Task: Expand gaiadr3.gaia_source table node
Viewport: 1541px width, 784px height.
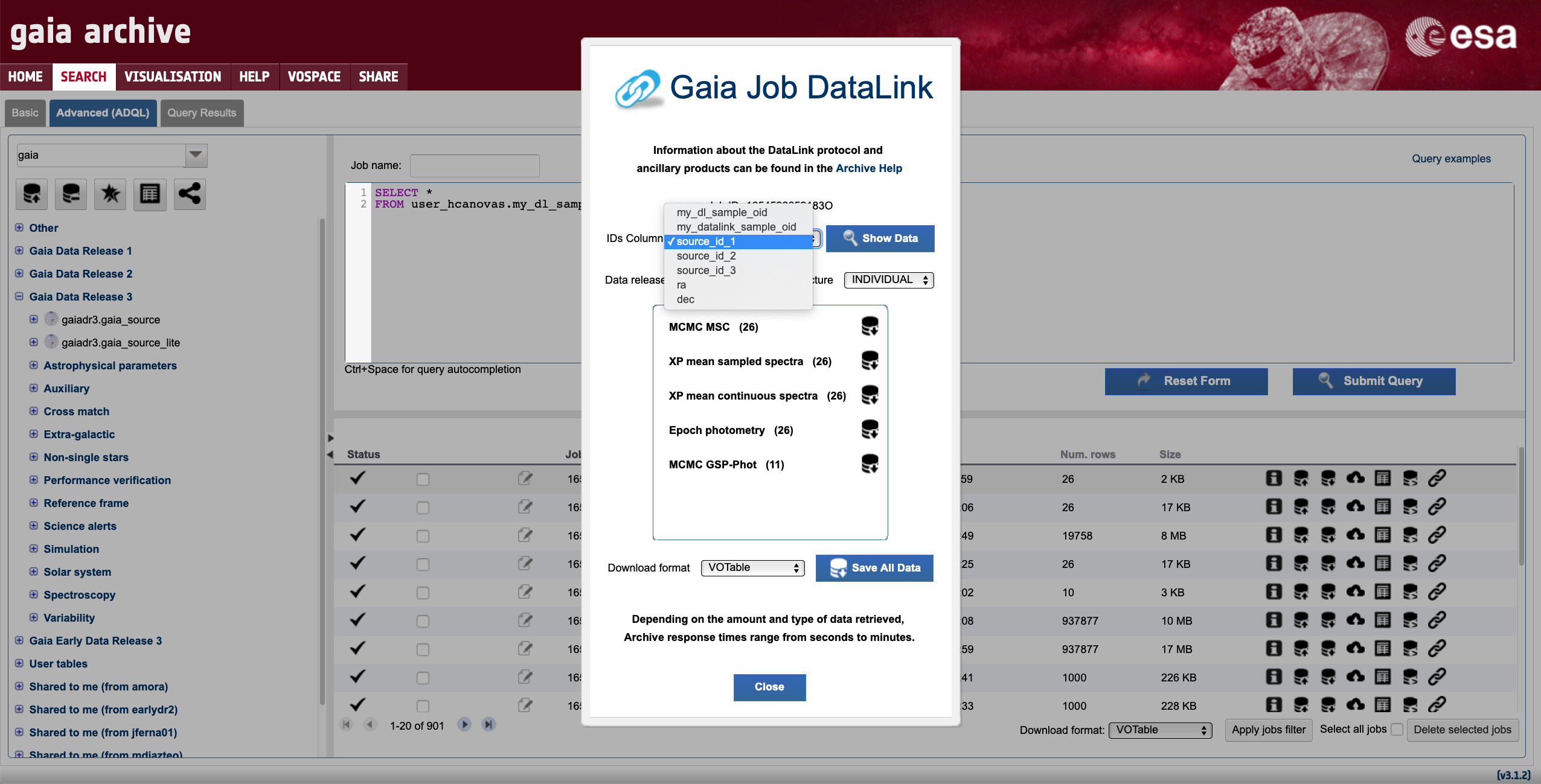Action: 34,319
